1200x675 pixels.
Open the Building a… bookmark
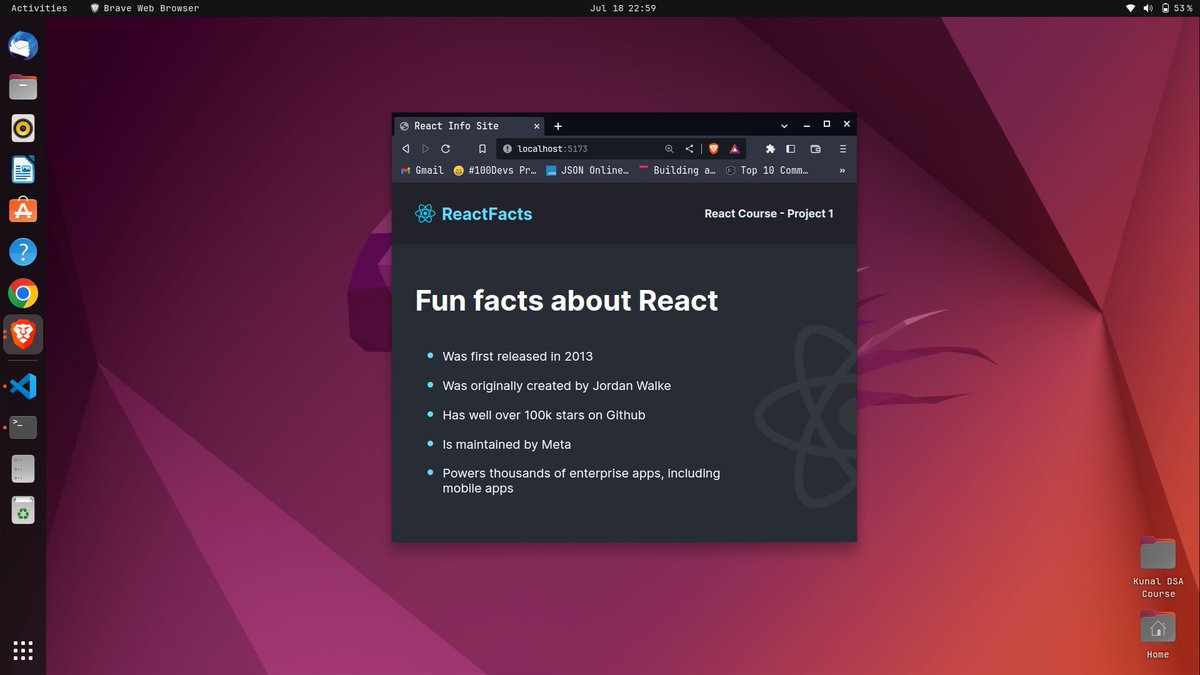[677, 170]
